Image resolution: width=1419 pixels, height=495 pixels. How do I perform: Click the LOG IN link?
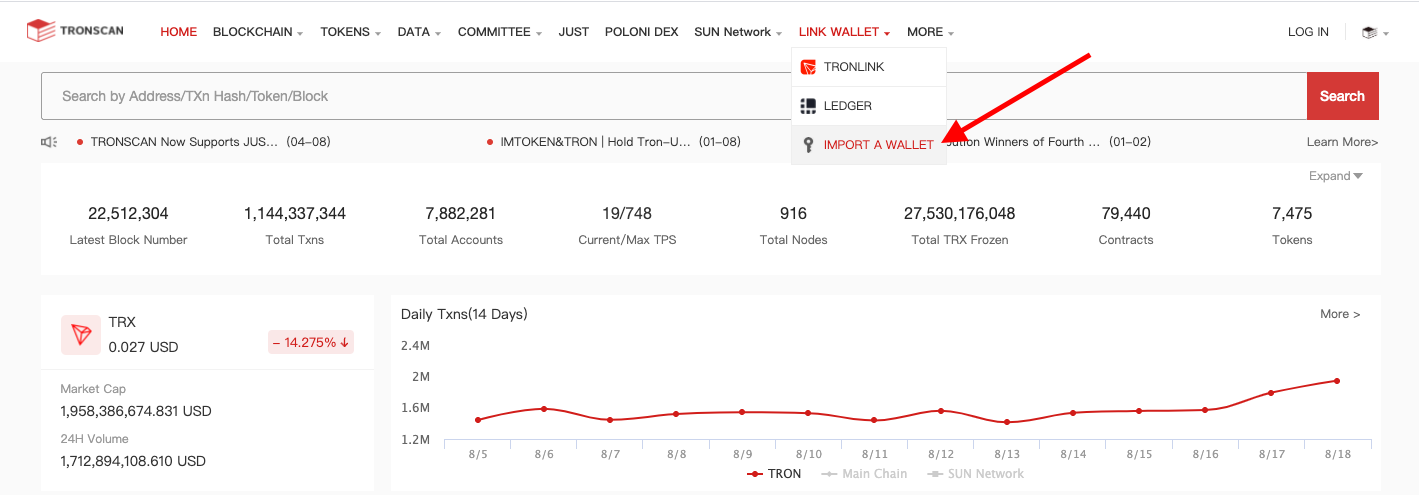(1308, 32)
